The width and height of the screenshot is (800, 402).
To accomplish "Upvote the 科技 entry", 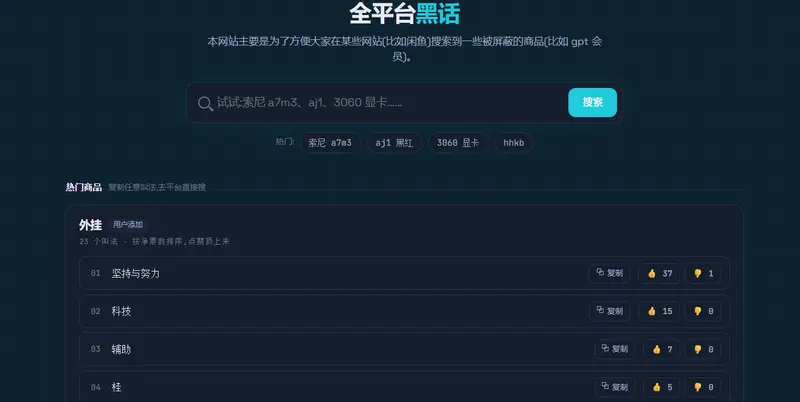I will (659, 311).
